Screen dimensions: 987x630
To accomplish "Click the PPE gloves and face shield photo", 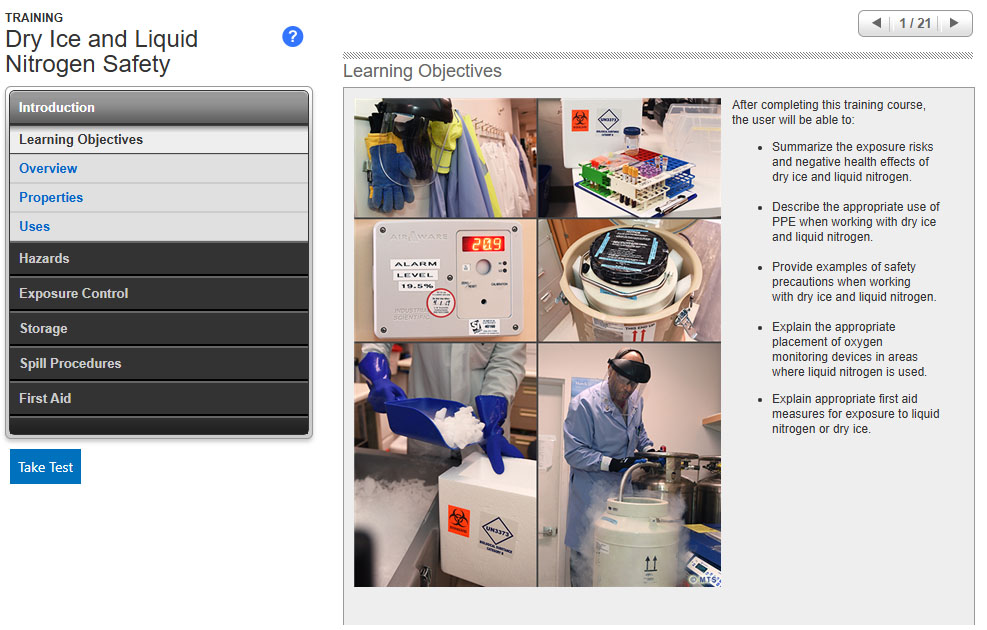I will [x=445, y=157].
